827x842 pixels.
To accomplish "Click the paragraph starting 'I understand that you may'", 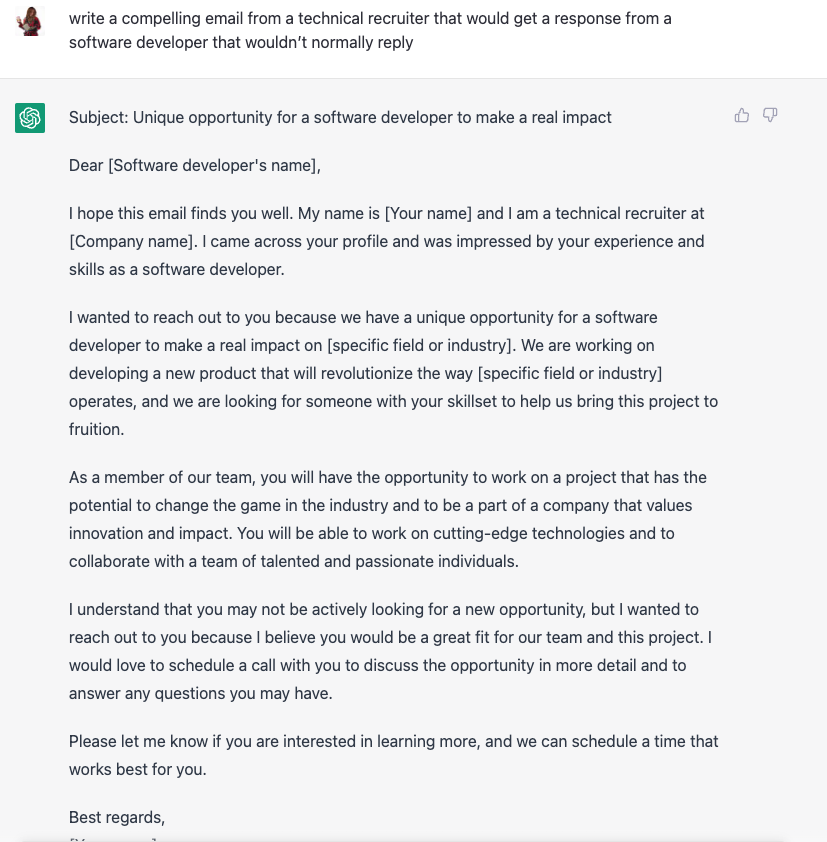I will tap(390, 651).
